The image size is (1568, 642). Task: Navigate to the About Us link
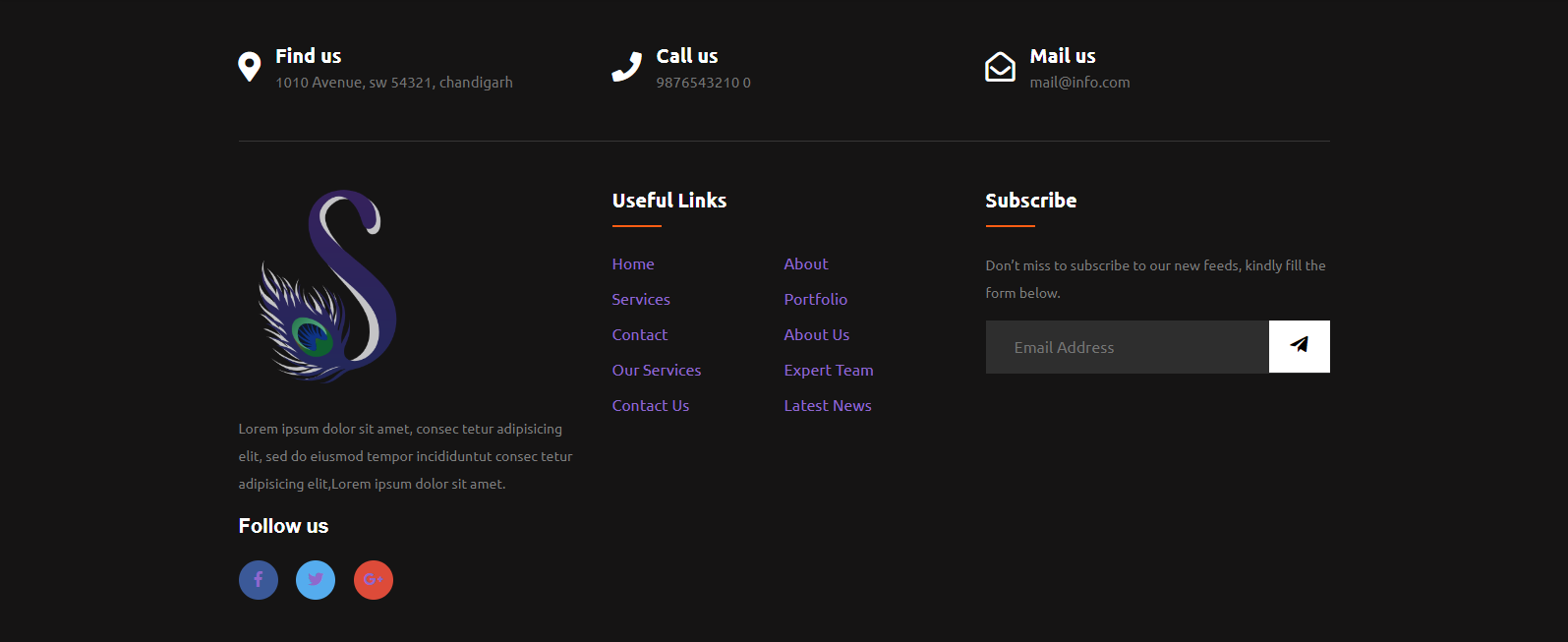click(x=817, y=335)
